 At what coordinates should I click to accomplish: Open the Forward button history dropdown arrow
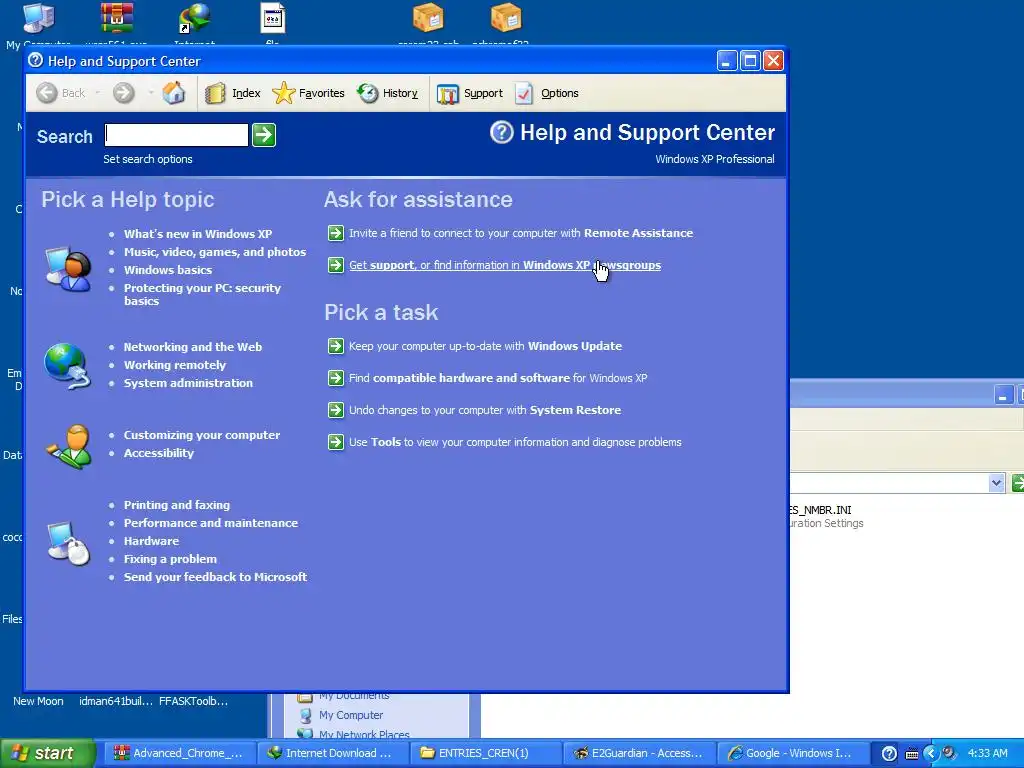pyautogui.click(x=150, y=93)
